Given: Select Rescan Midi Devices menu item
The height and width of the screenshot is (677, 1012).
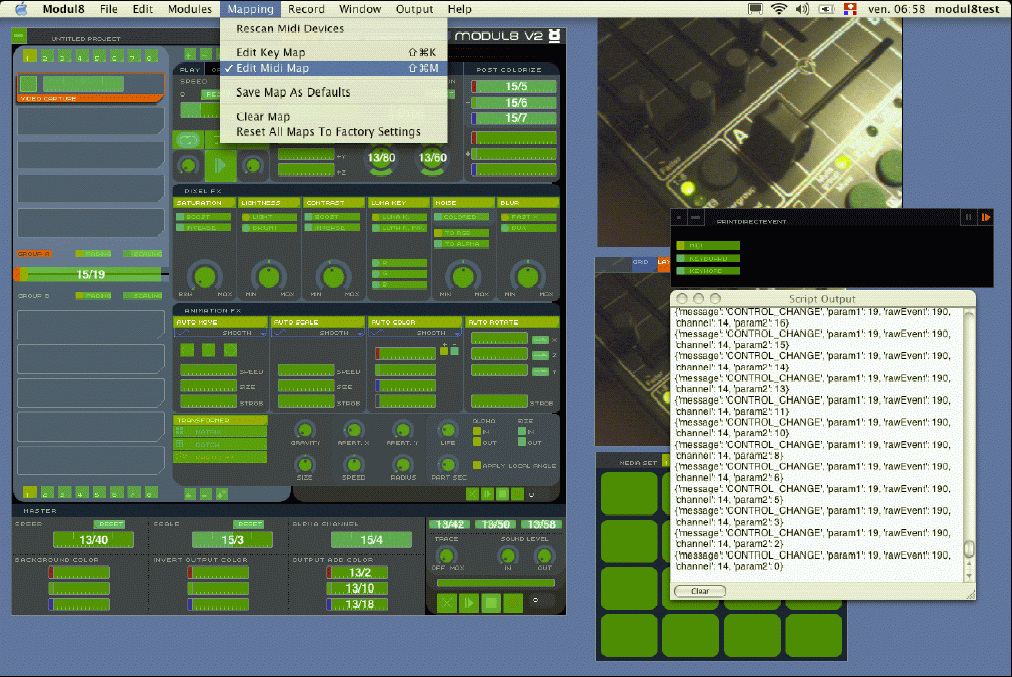Looking at the screenshot, I should click(x=333, y=28).
